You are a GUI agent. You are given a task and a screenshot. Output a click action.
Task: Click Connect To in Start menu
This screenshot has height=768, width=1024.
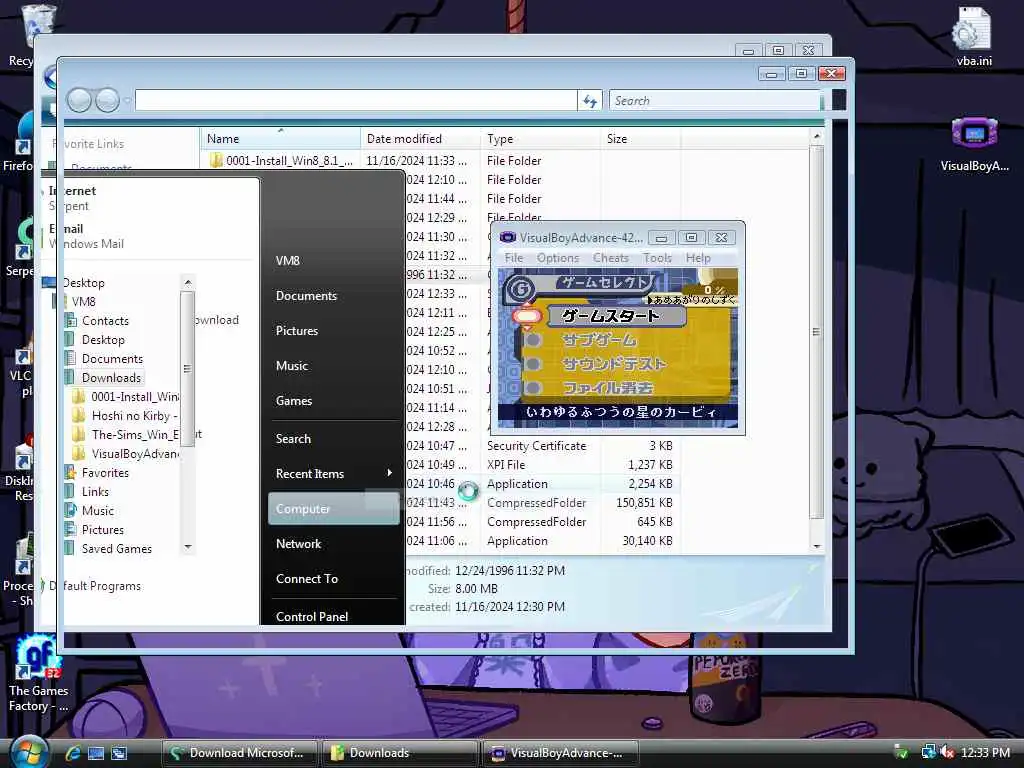coord(307,579)
